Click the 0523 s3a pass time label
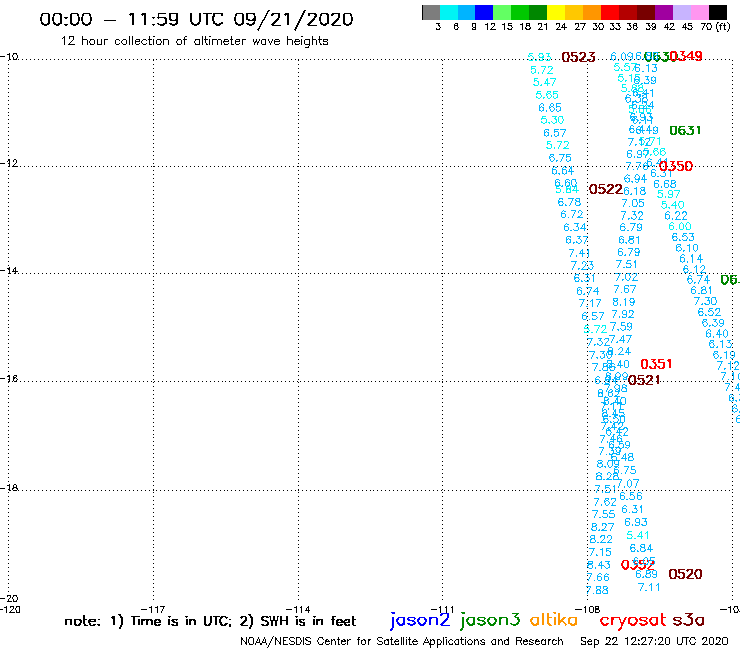Viewport: 740px width, 650px height. click(578, 57)
